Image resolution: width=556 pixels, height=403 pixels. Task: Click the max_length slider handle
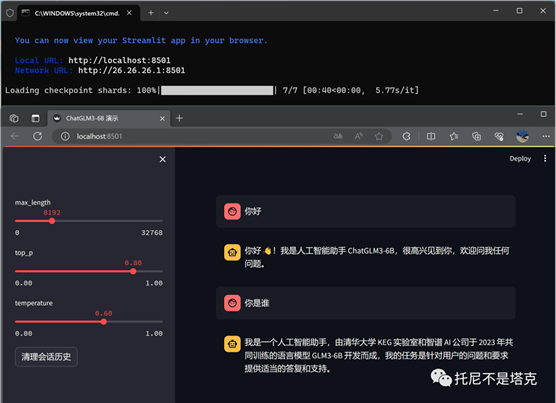(x=52, y=221)
